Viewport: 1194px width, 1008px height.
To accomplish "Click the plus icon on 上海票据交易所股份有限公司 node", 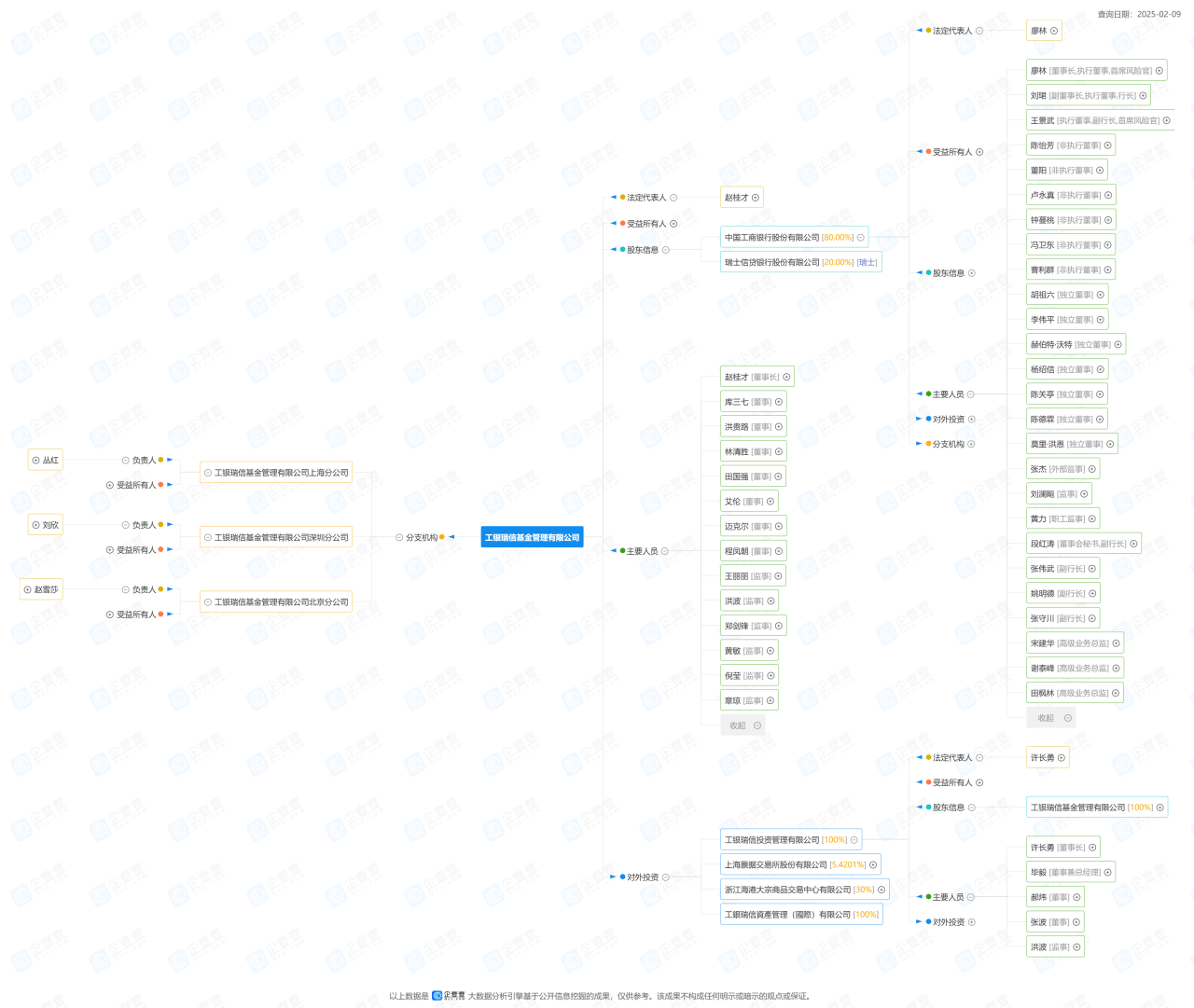I will (x=873, y=865).
